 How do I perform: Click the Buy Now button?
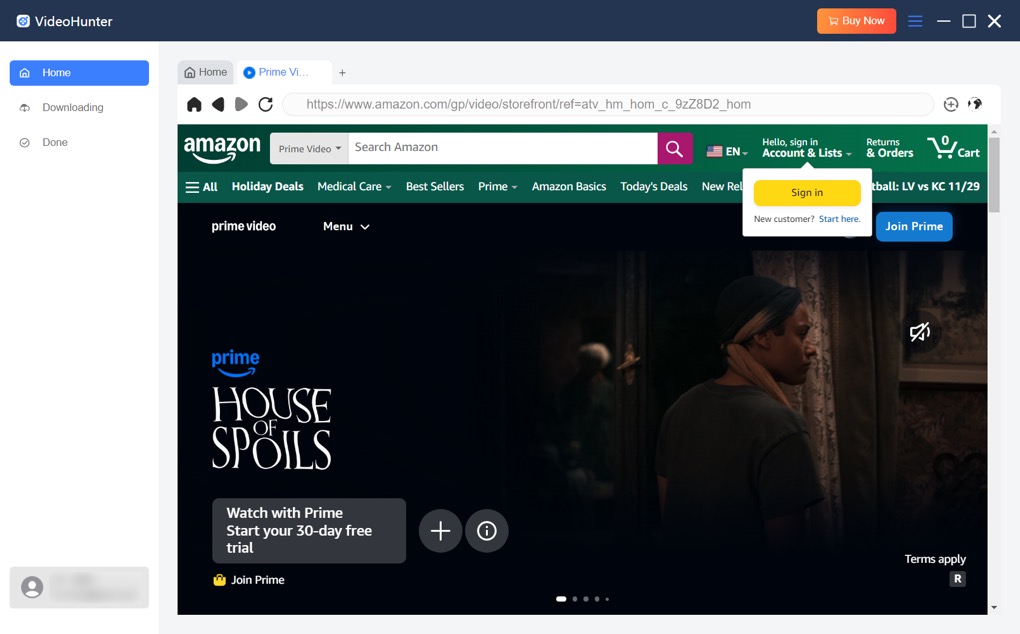point(856,21)
